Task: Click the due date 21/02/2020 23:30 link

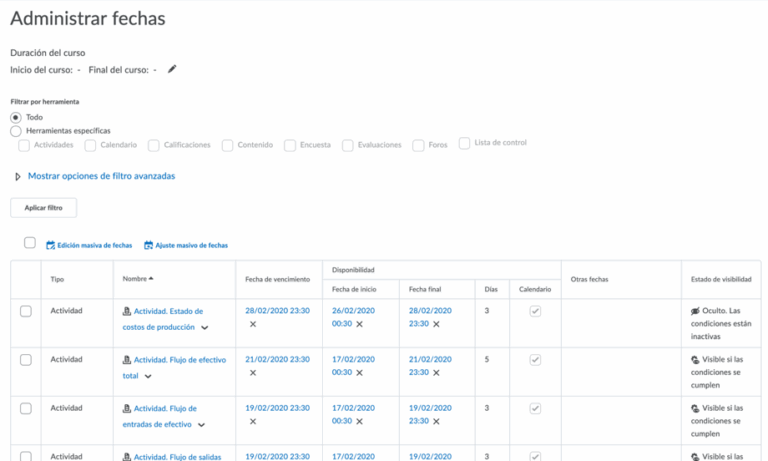Action: click(x=277, y=359)
